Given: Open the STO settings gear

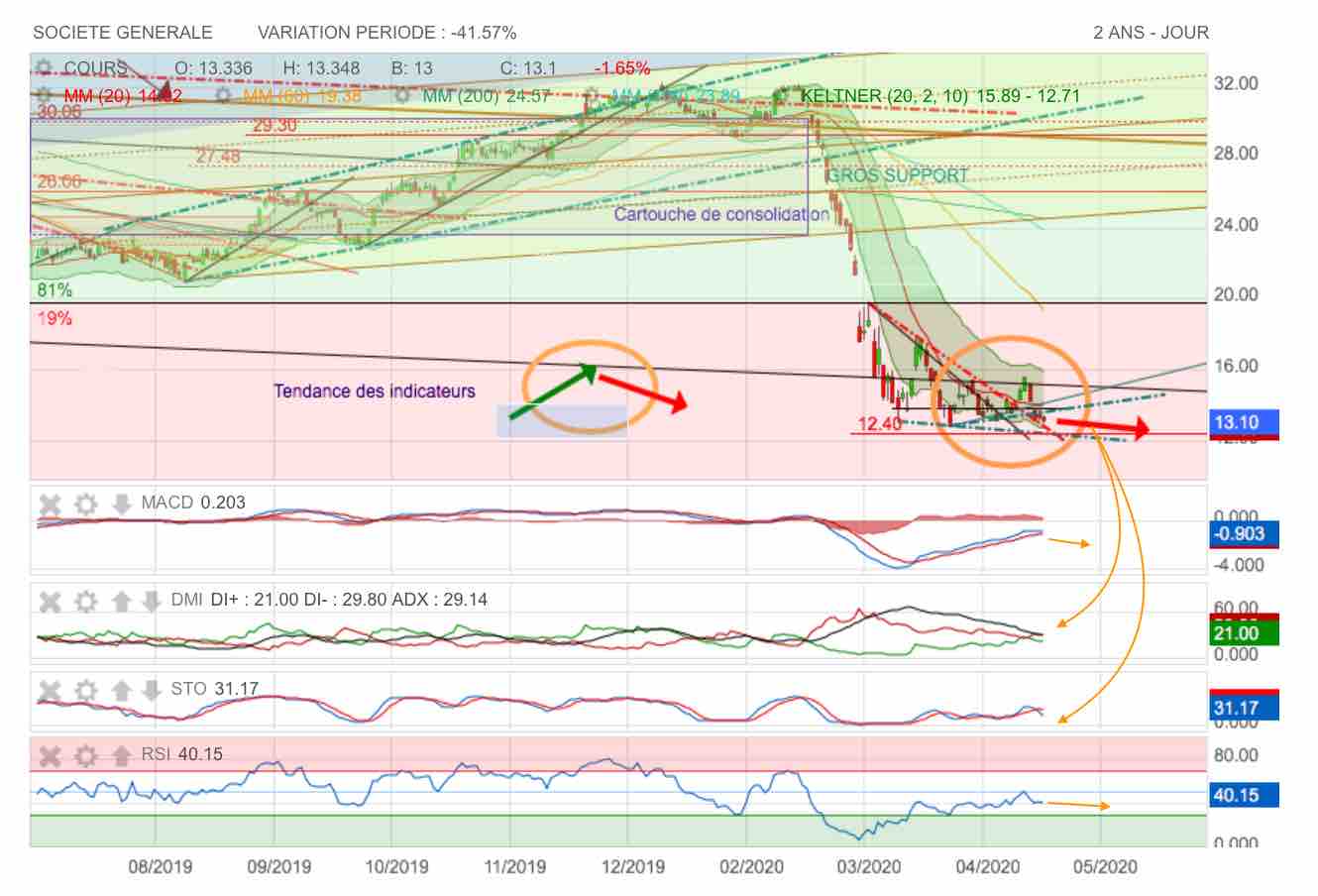Looking at the screenshot, I should click(x=86, y=691).
